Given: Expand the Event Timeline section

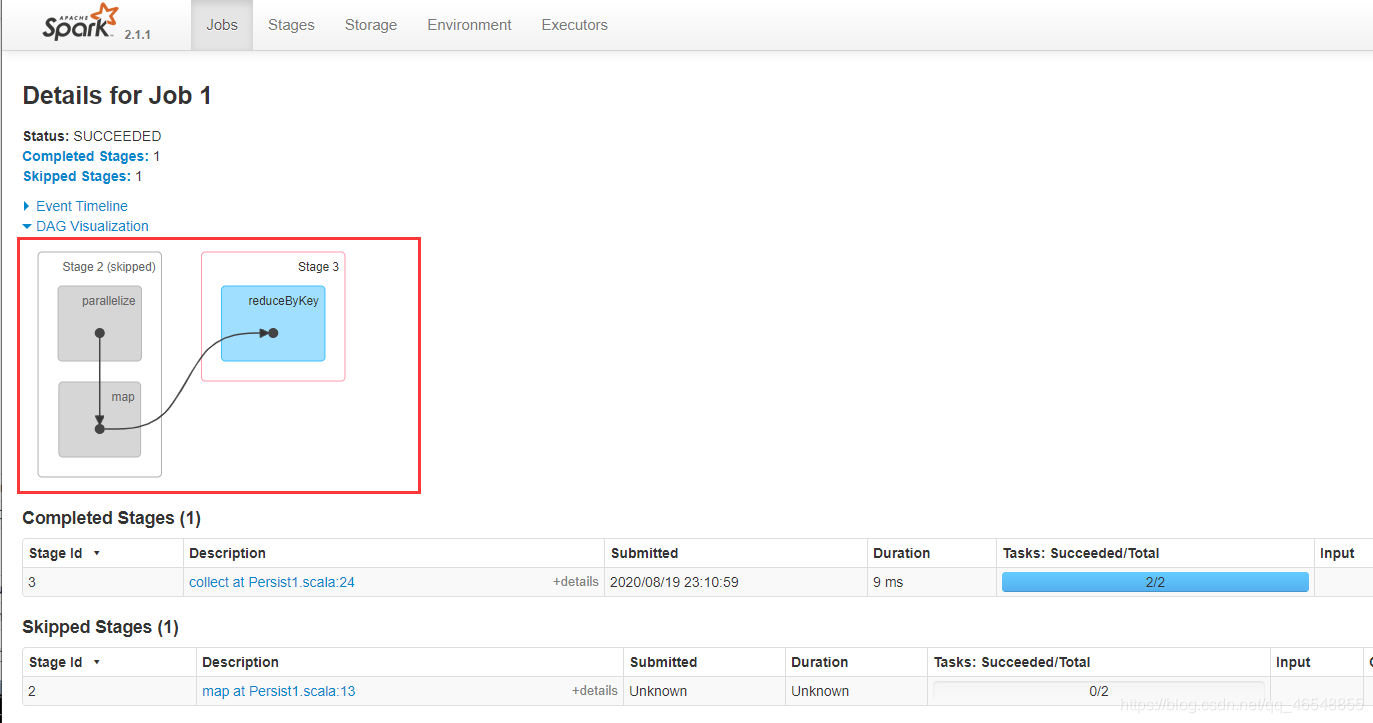Looking at the screenshot, I should 75,206.
